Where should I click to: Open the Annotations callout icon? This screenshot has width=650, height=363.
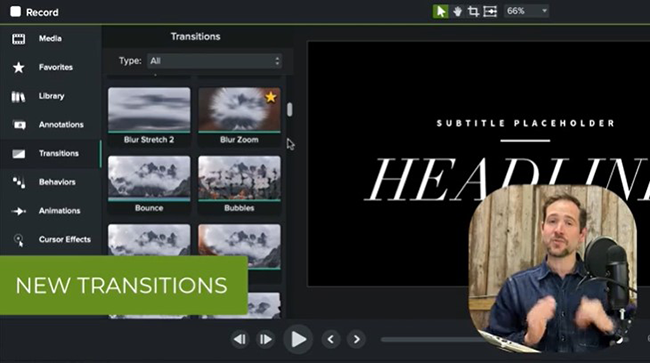(19, 125)
